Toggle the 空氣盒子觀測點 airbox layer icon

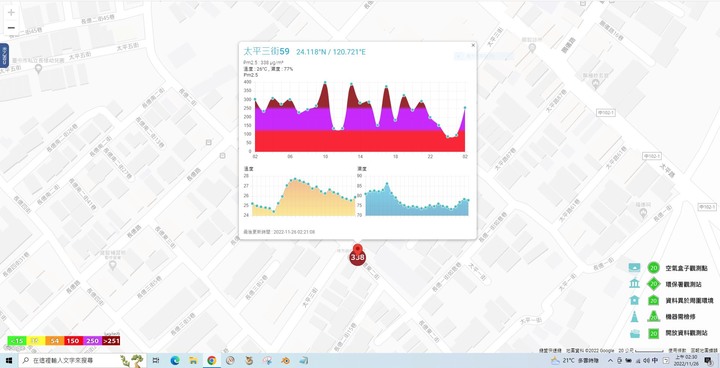coord(635,267)
